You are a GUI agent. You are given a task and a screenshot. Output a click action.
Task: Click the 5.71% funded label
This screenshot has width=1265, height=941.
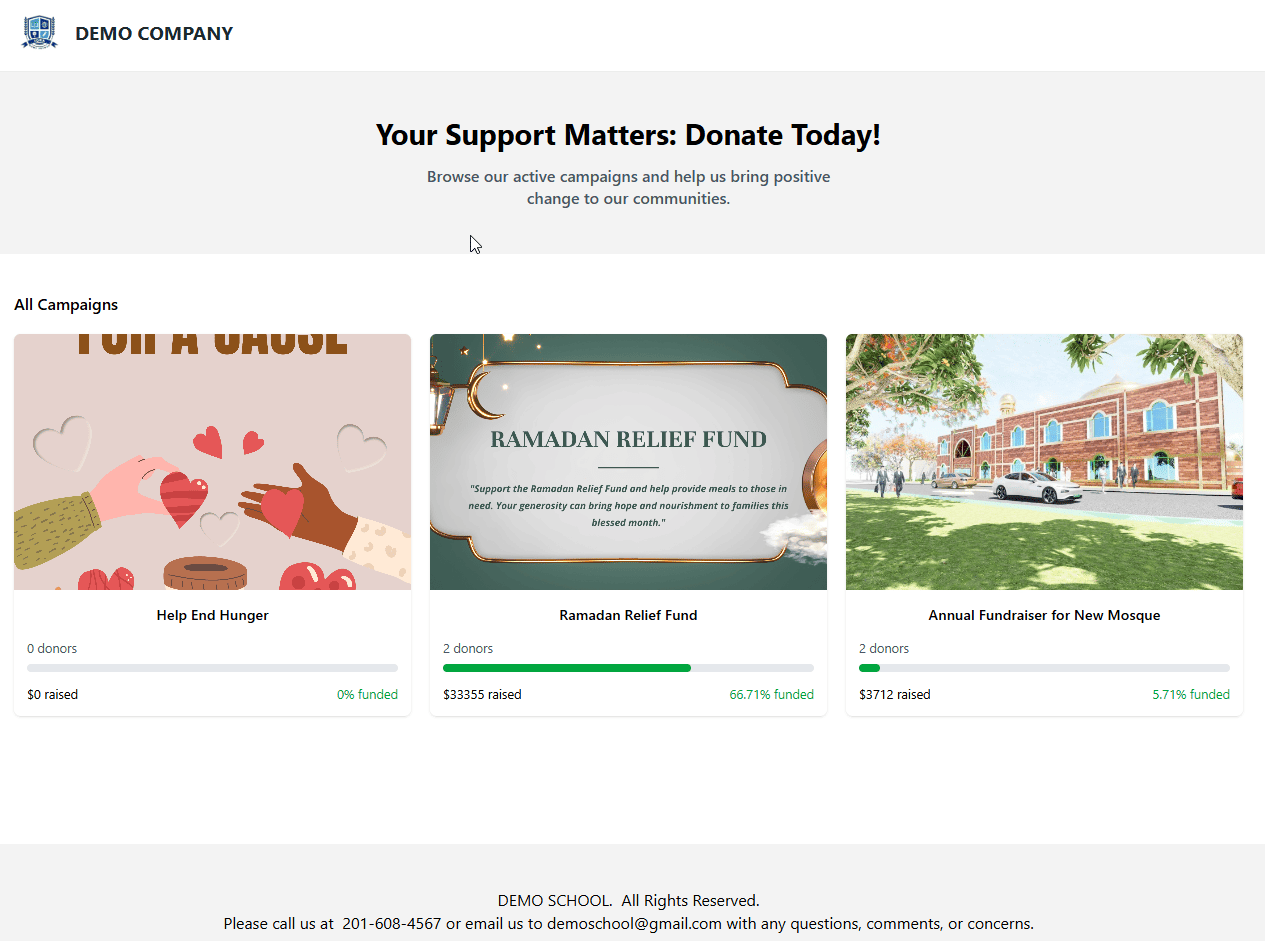1191,695
